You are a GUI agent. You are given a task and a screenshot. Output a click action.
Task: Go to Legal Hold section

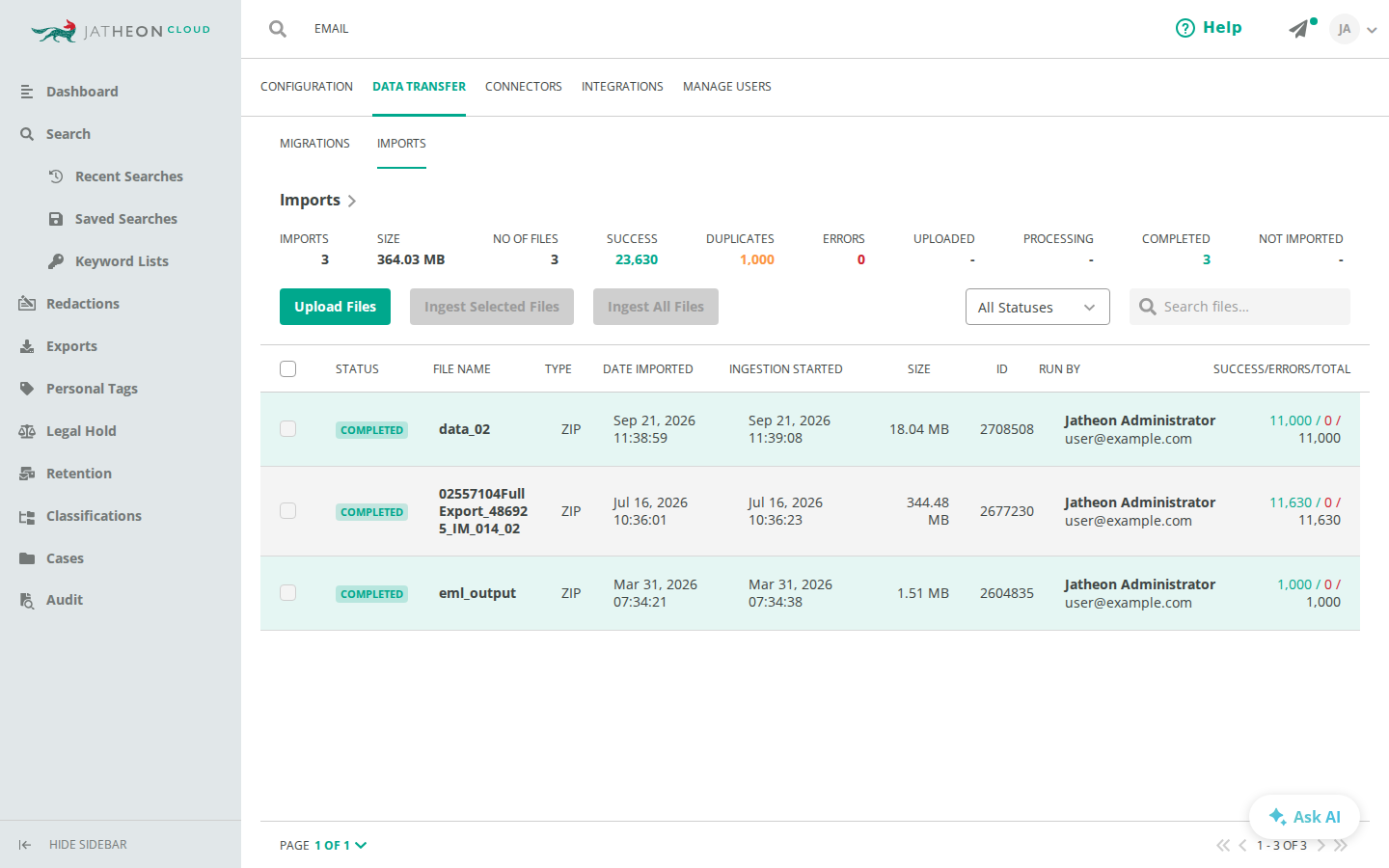tap(81, 431)
